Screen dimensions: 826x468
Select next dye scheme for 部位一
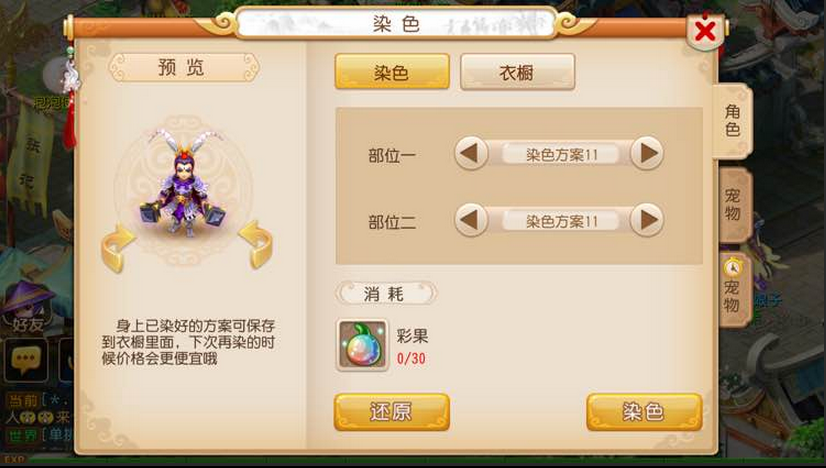click(647, 153)
